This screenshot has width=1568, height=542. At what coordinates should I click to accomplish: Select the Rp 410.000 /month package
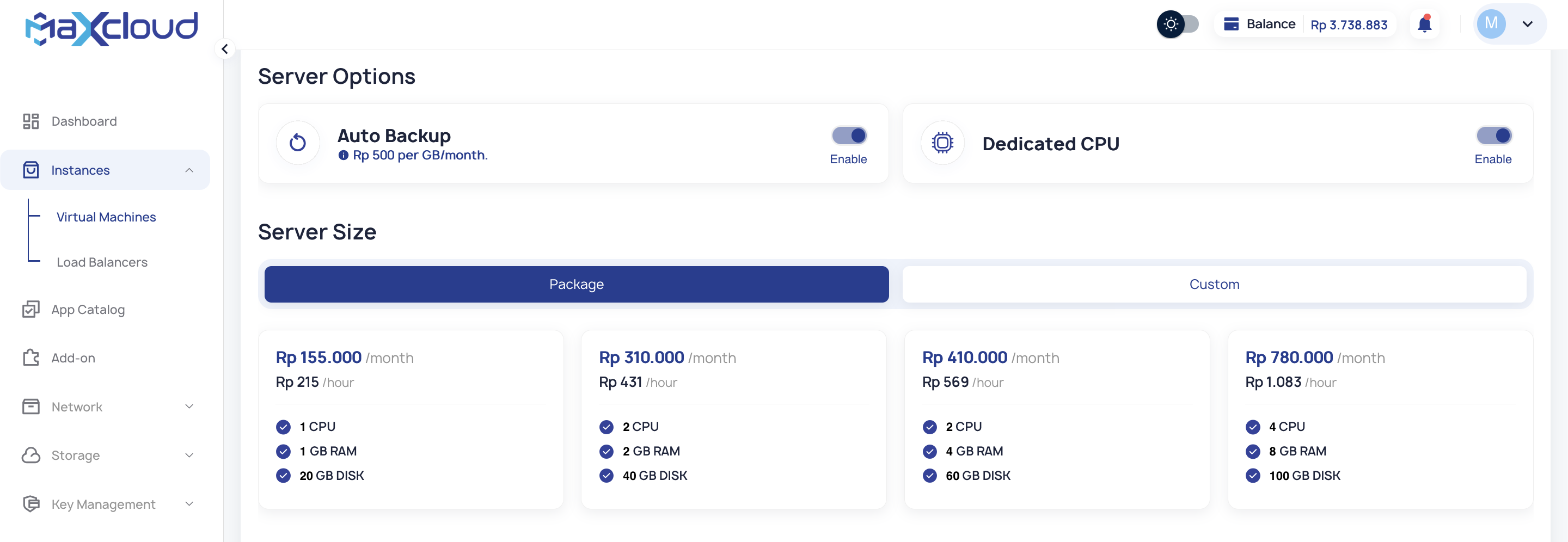tap(1057, 419)
